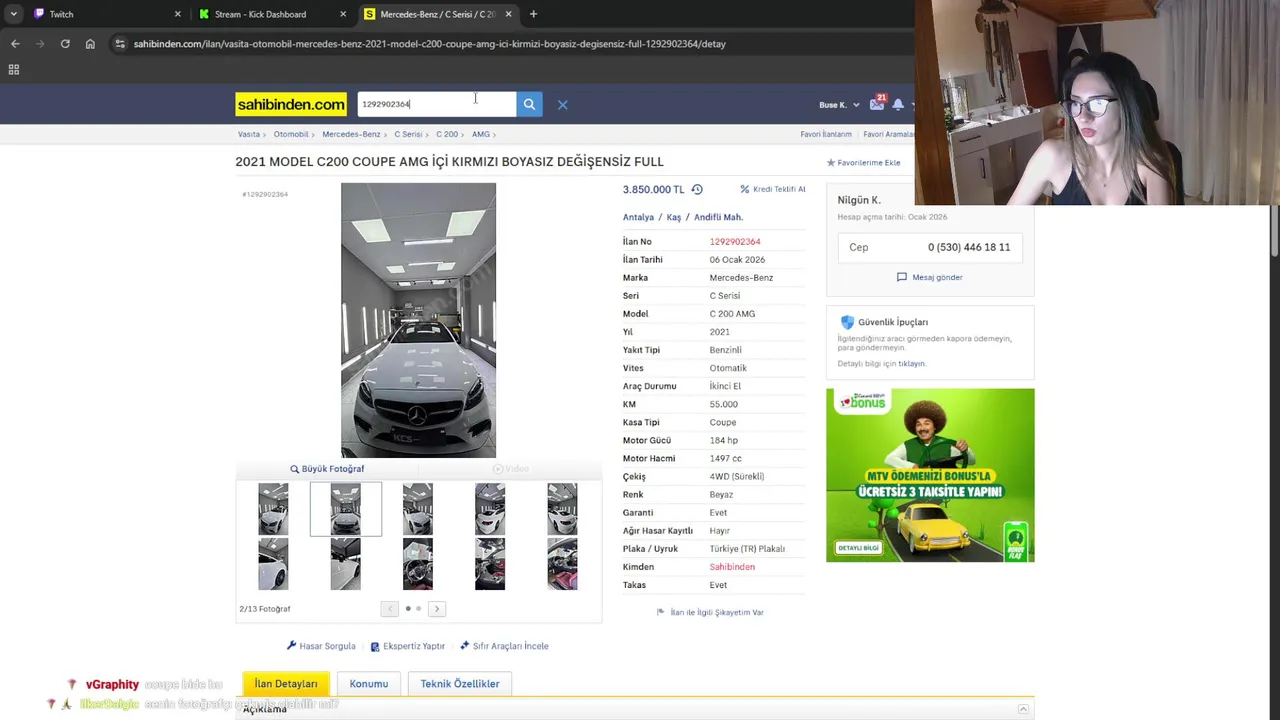Collapse the Açıklama section arrow
This screenshot has width=1280, height=720.
[x=1023, y=709]
